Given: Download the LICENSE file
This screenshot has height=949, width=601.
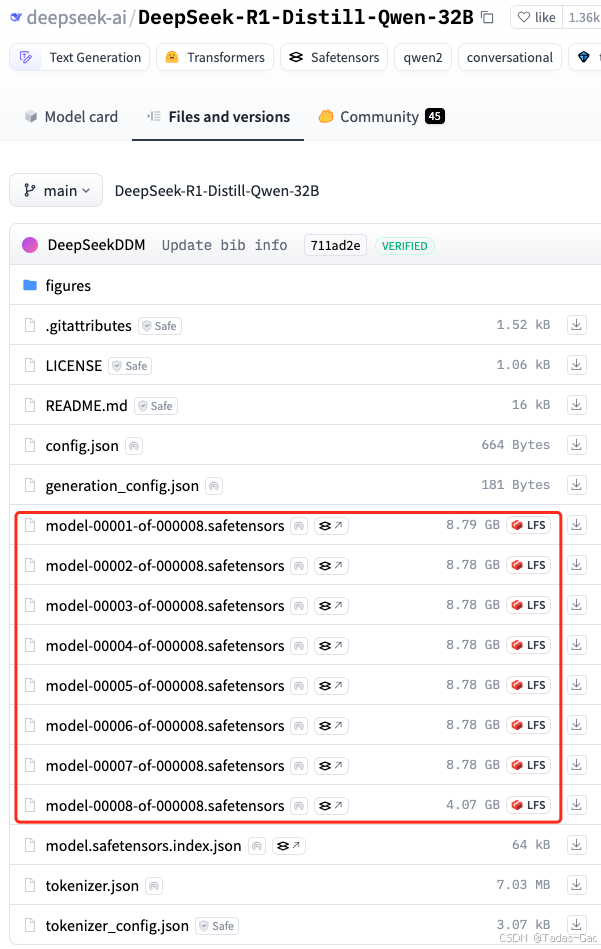Looking at the screenshot, I should pos(577,365).
